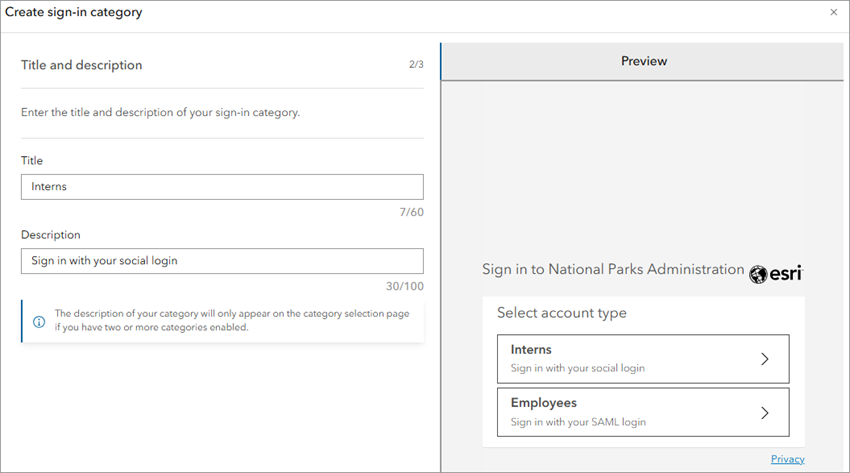
Task: Click into the Description input field
Action: click(x=222, y=261)
